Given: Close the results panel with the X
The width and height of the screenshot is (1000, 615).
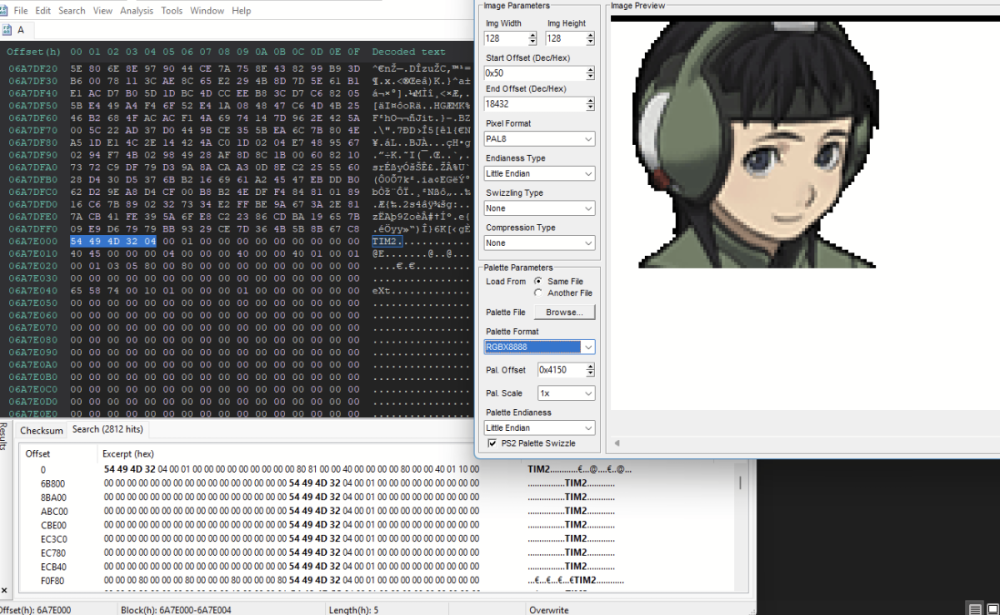Looking at the screenshot, I should pyautogui.click(x=4, y=591).
